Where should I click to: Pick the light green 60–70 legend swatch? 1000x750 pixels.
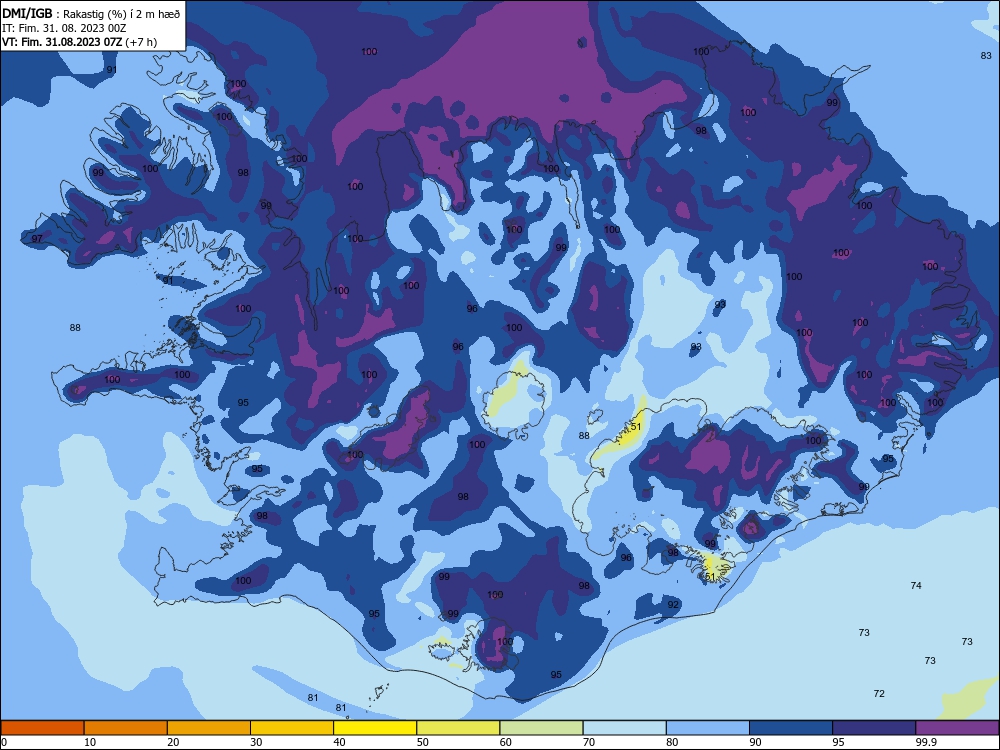click(x=541, y=728)
